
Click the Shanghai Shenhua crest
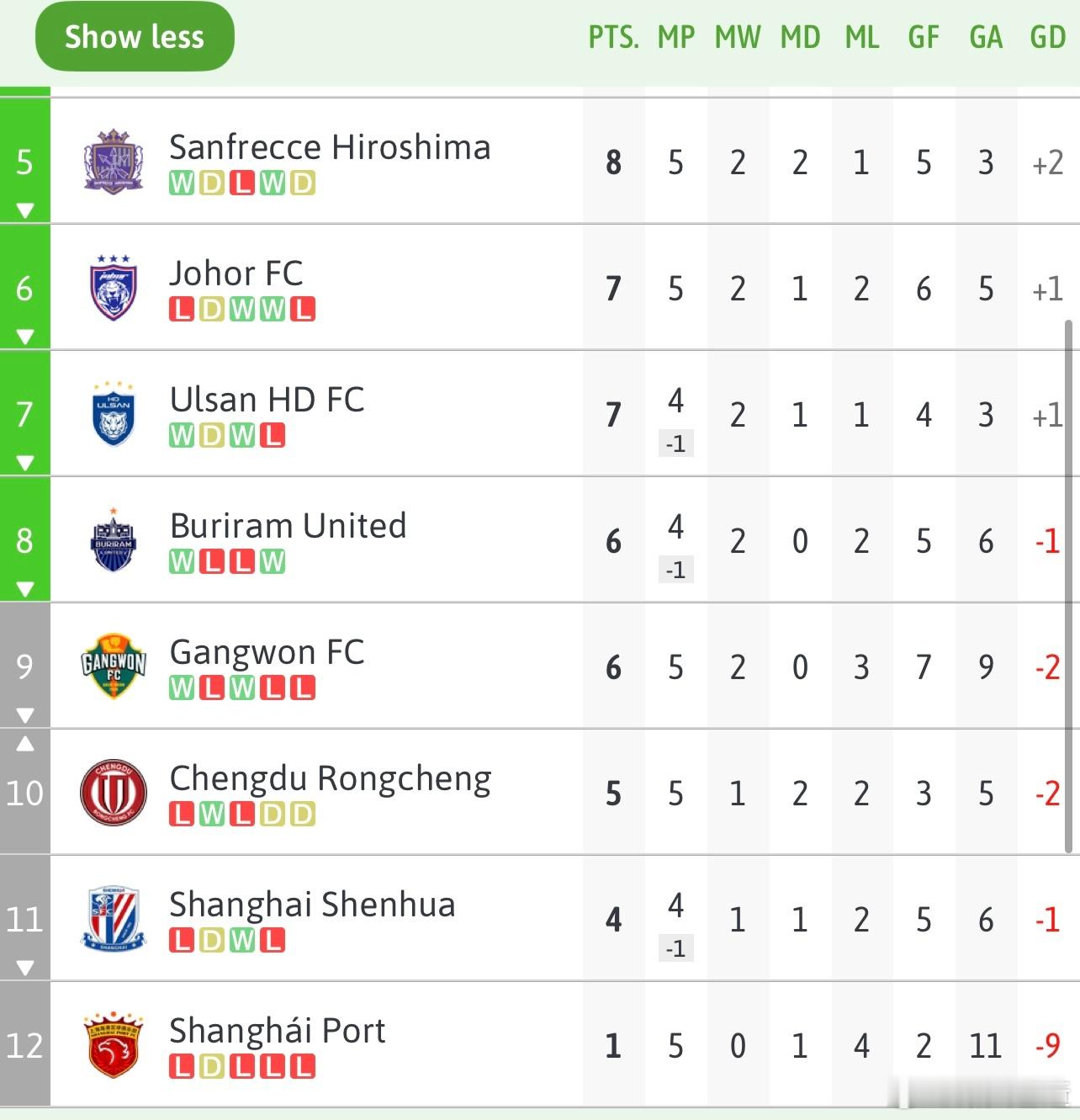[114, 918]
